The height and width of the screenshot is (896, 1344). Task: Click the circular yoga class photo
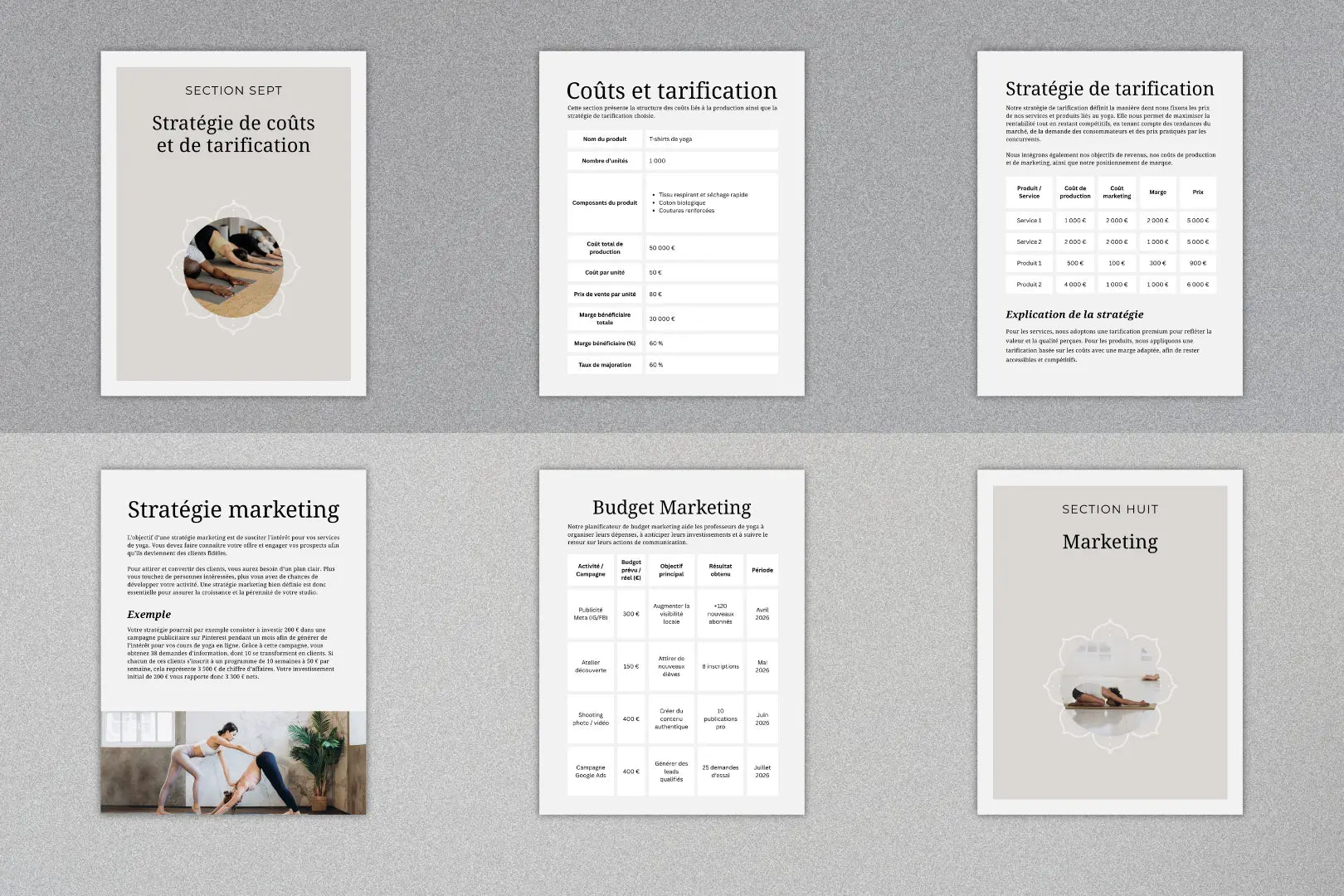[233, 267]
